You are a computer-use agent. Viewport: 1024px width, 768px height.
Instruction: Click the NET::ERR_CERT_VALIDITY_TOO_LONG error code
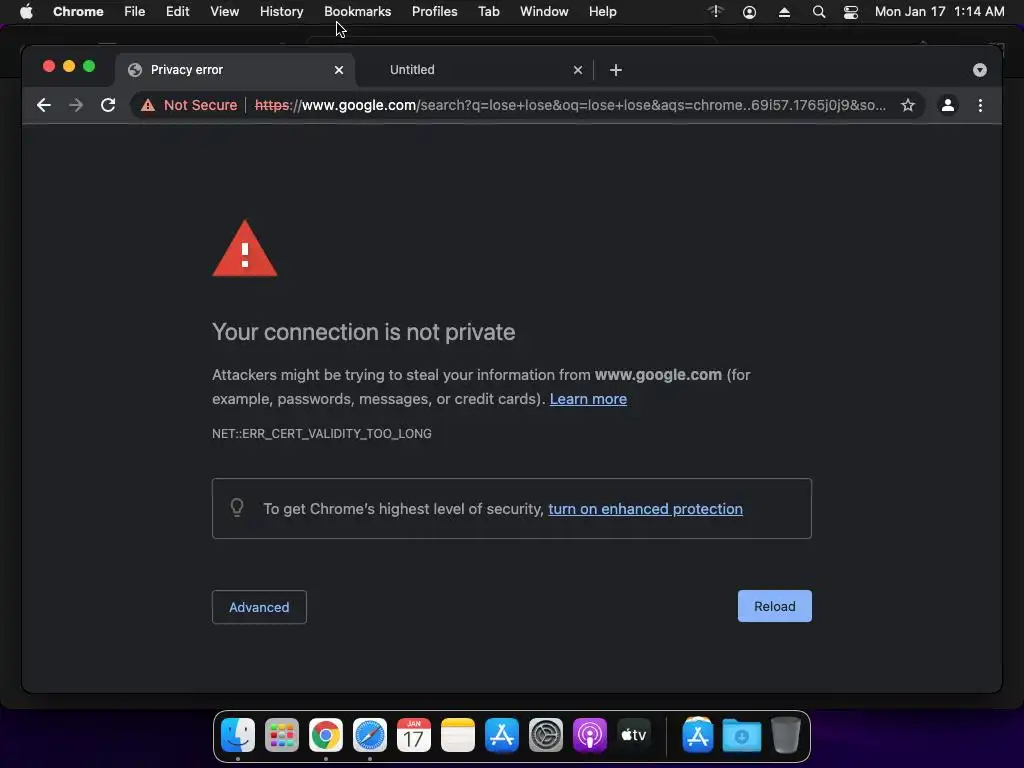coord(322,434)
